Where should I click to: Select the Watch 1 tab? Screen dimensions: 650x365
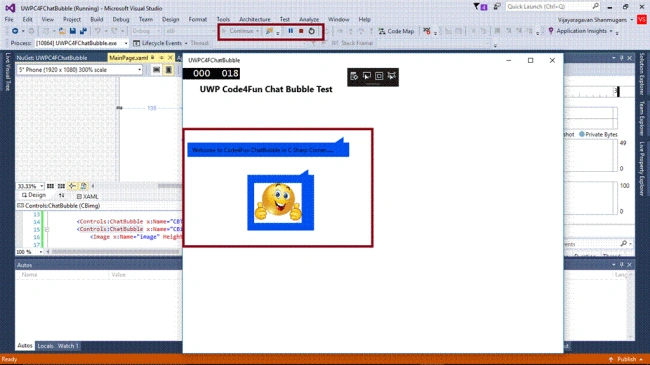coord(68,346)
